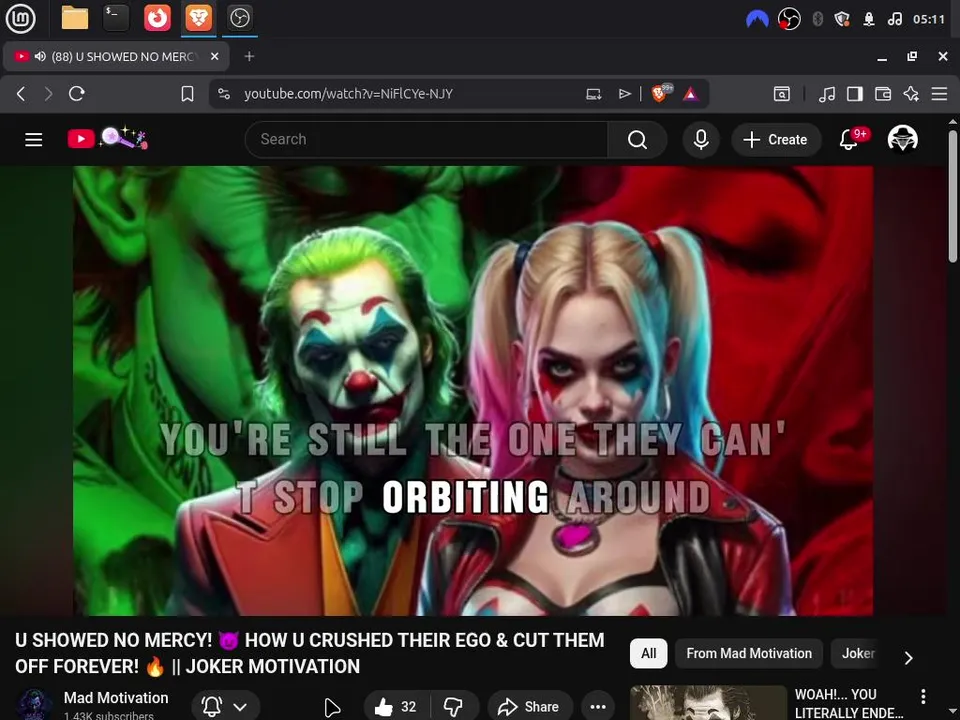This screenshot has height=720, width=960.
Task: Bookmark this page
Action: click(187, 94)
